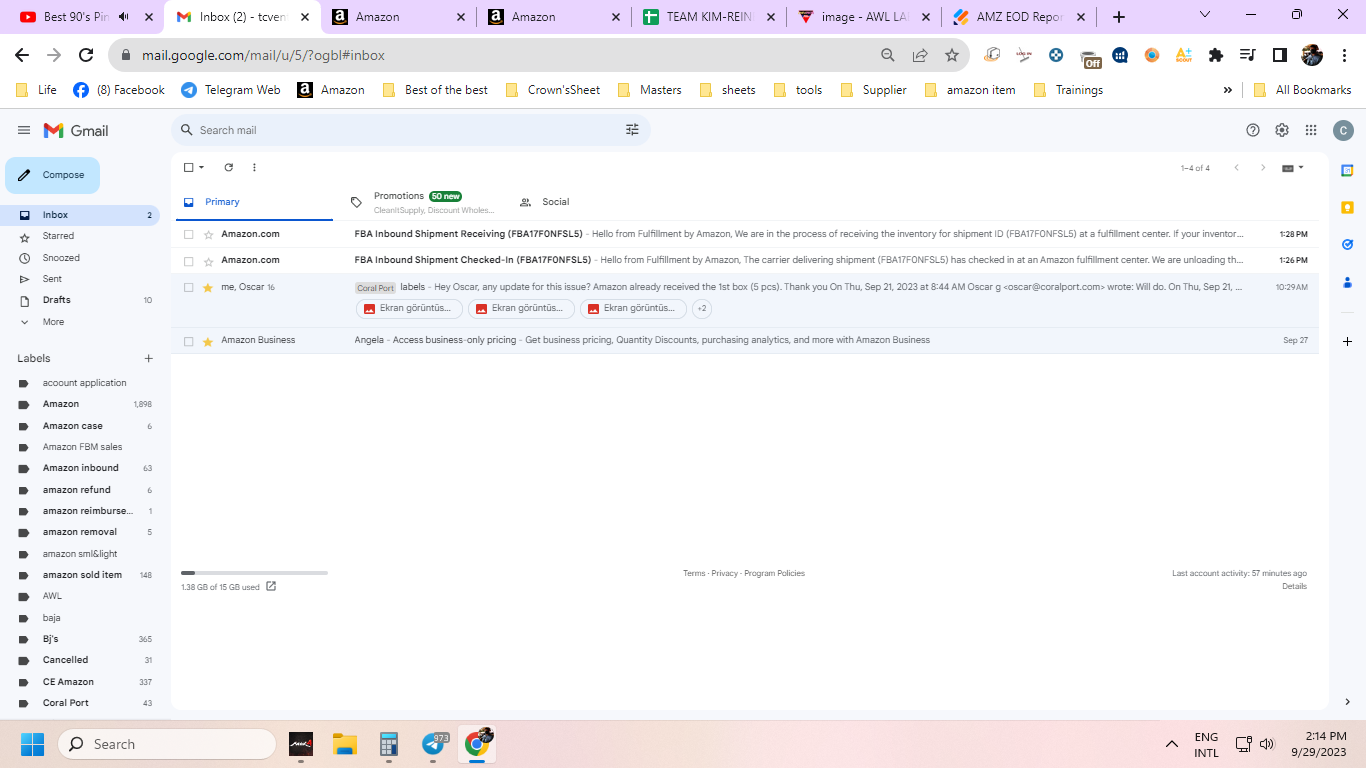Click the Google account avatar
The height and width of the screenshot is (768, 1366).
click(x=1344, y=130)
